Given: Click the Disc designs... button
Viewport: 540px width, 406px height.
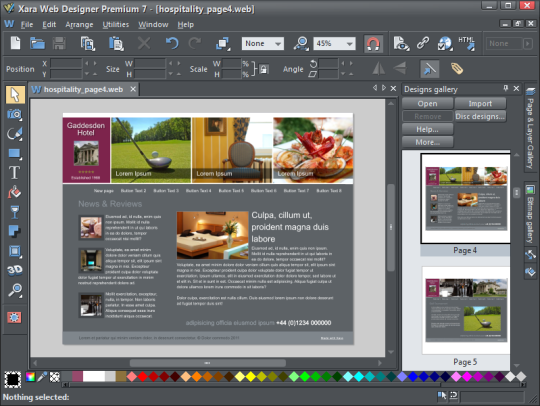Looking at the screenshot, I should click(480, 116).
